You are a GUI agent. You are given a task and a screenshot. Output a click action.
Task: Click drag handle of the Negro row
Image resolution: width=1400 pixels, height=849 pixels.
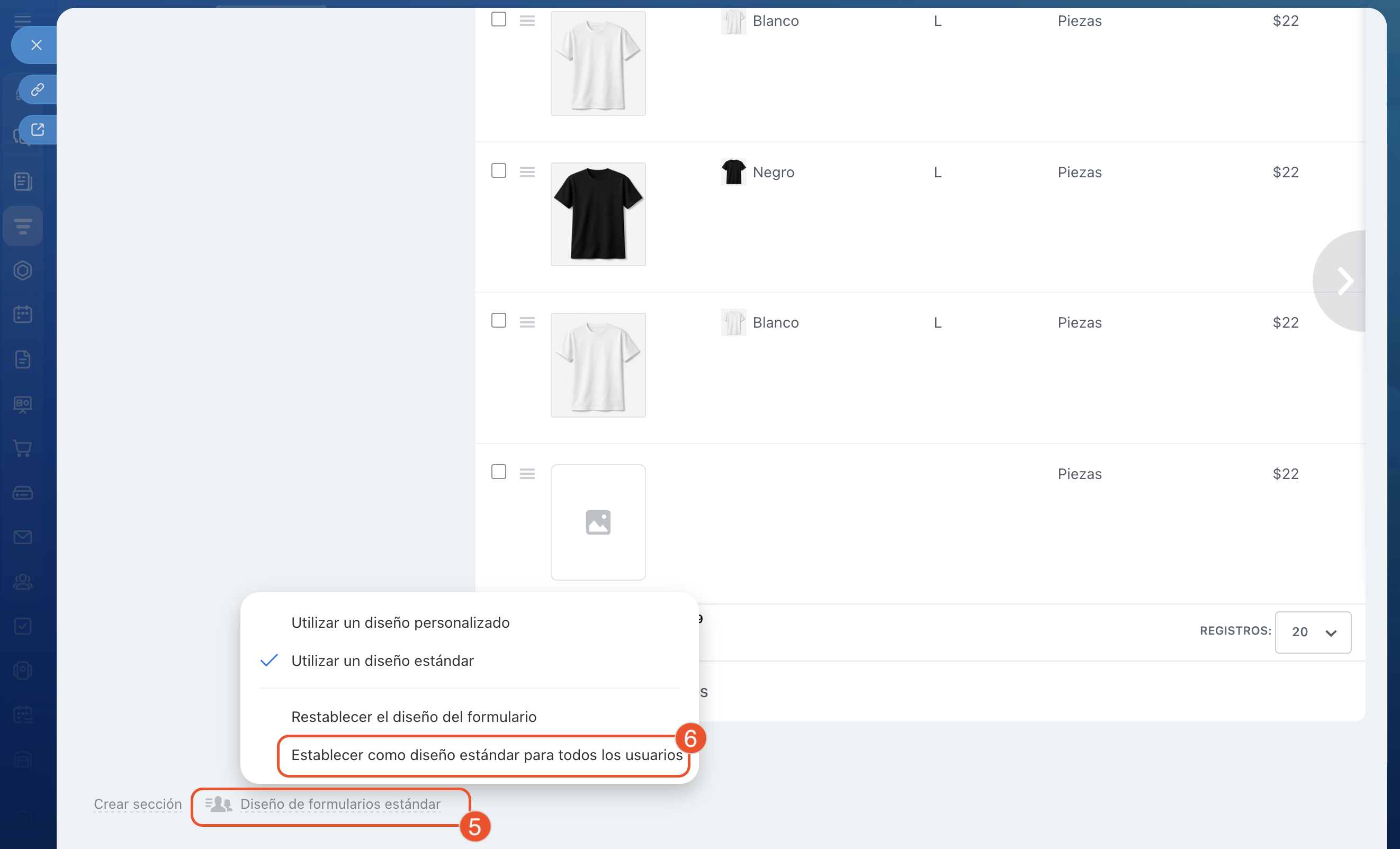click(527, 171)
